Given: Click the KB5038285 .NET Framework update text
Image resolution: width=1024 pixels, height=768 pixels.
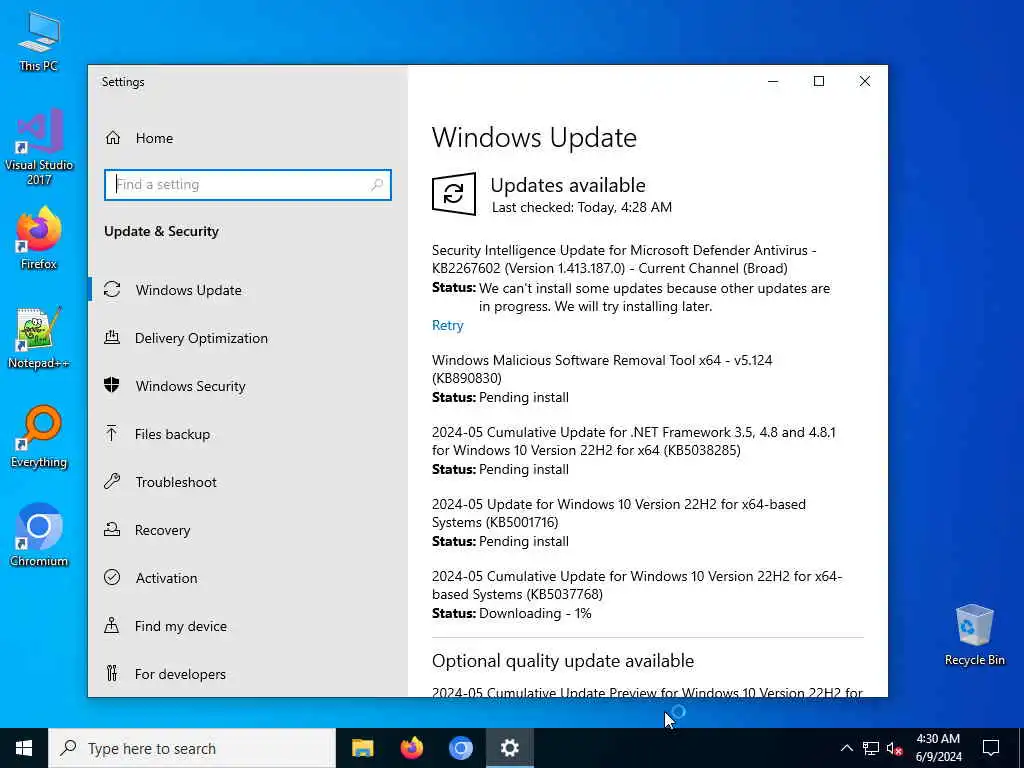Looking at the screenshot, I should click(633, 441).
